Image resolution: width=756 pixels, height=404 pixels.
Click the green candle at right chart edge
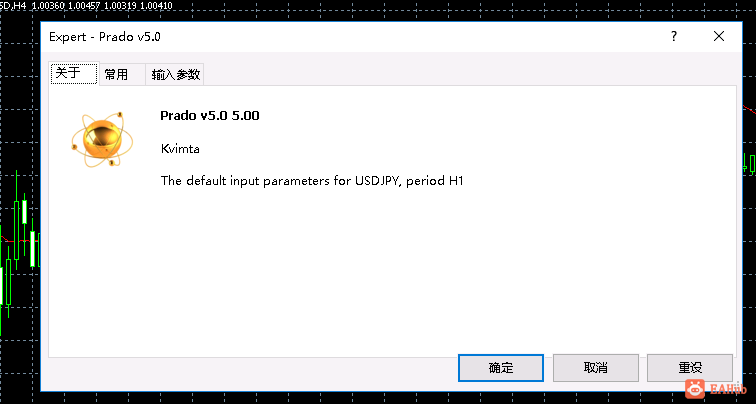click(752, 164)
